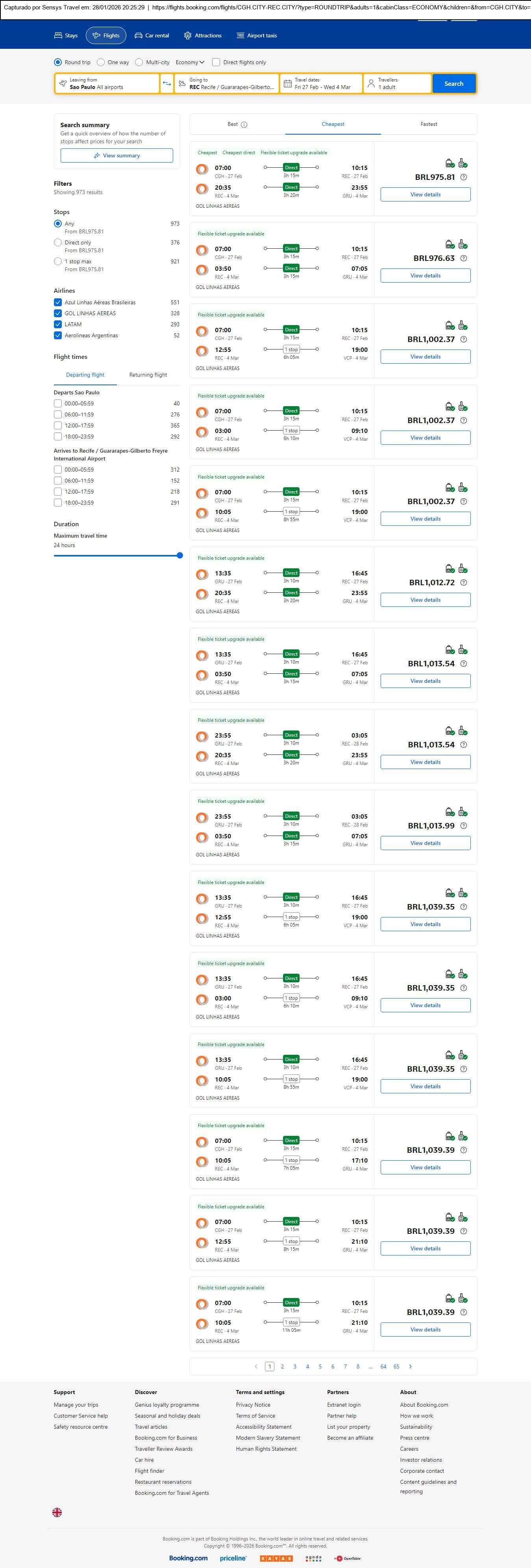Click the swap origin and destination arrows icon

tap(167, 83)
